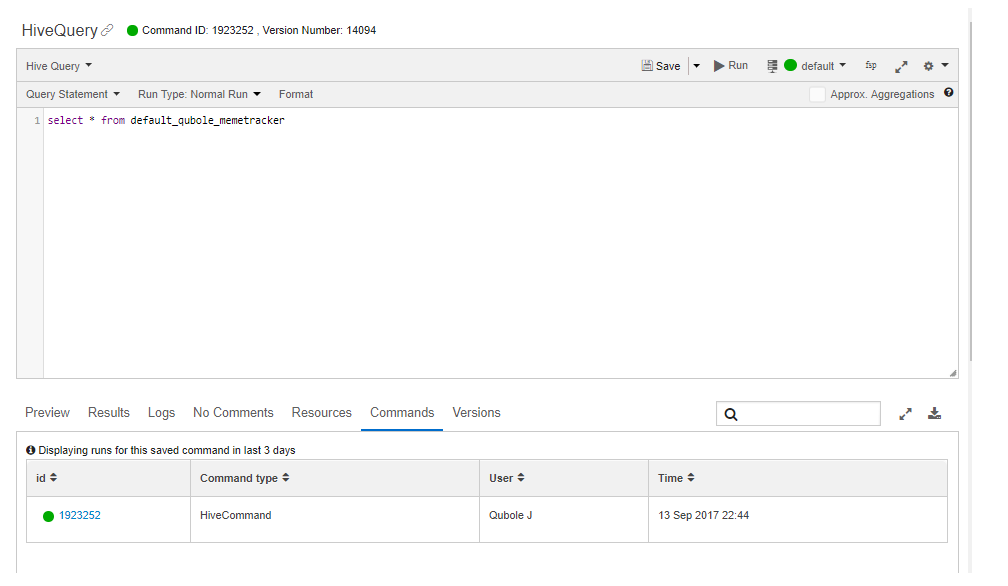Click the Run button label
Screen dimensions: 1008x586
(738, 66)
